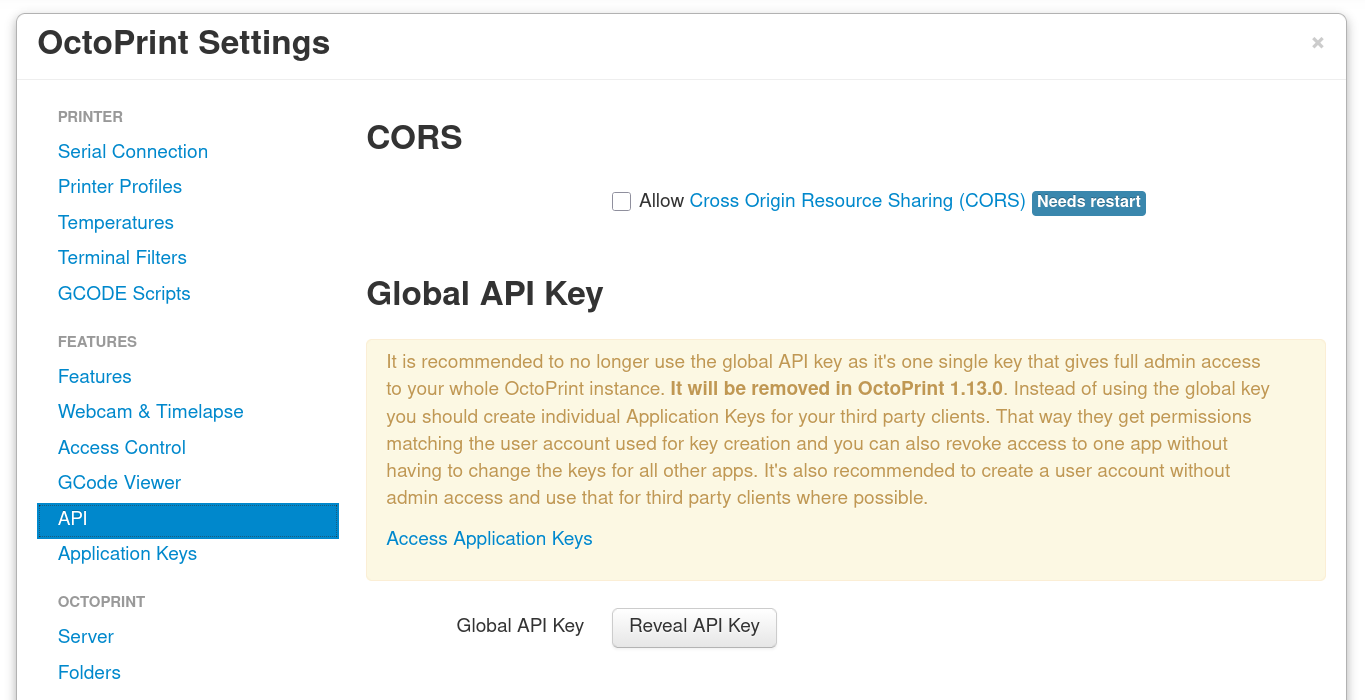Click the Needs restart badge
This screenshot has width=1365, height=700.
click(x=1088, y=202)
